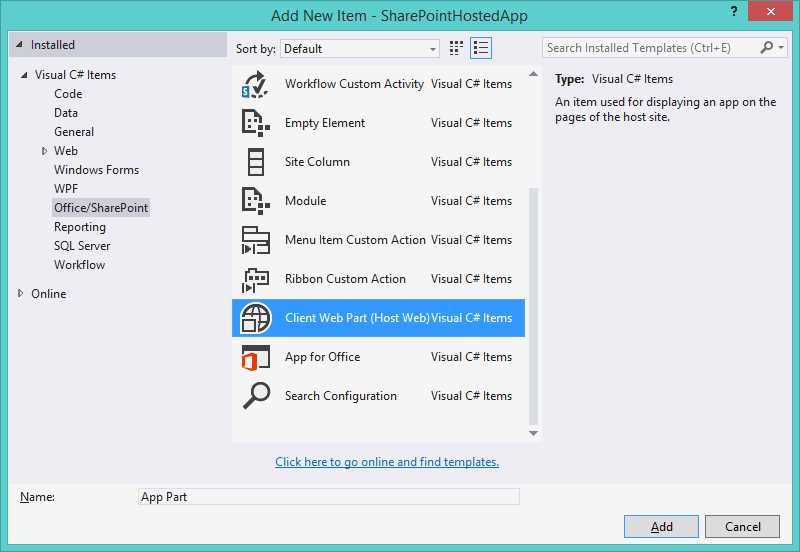Expand the Web tree node
Image resolution: width=800 pixels, height=552 pixels.
44,151
